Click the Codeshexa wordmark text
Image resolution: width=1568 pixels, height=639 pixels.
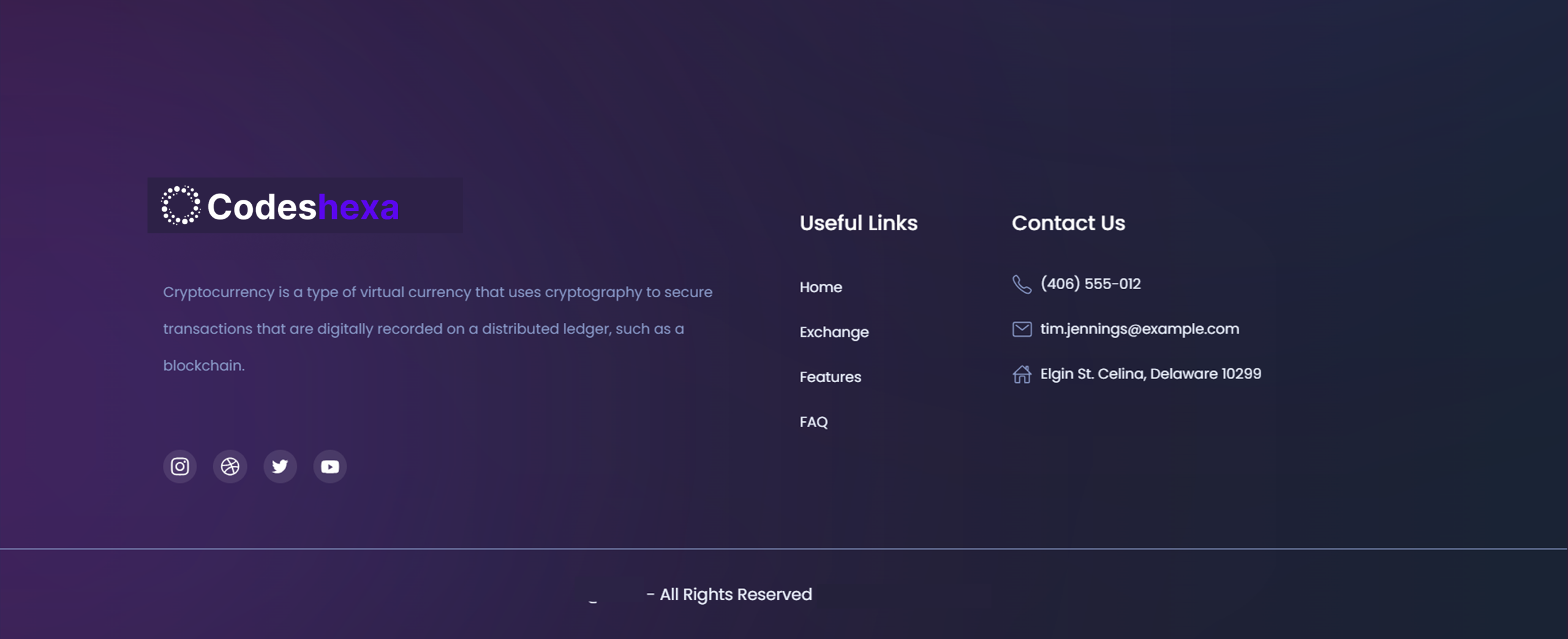[303, 207]
